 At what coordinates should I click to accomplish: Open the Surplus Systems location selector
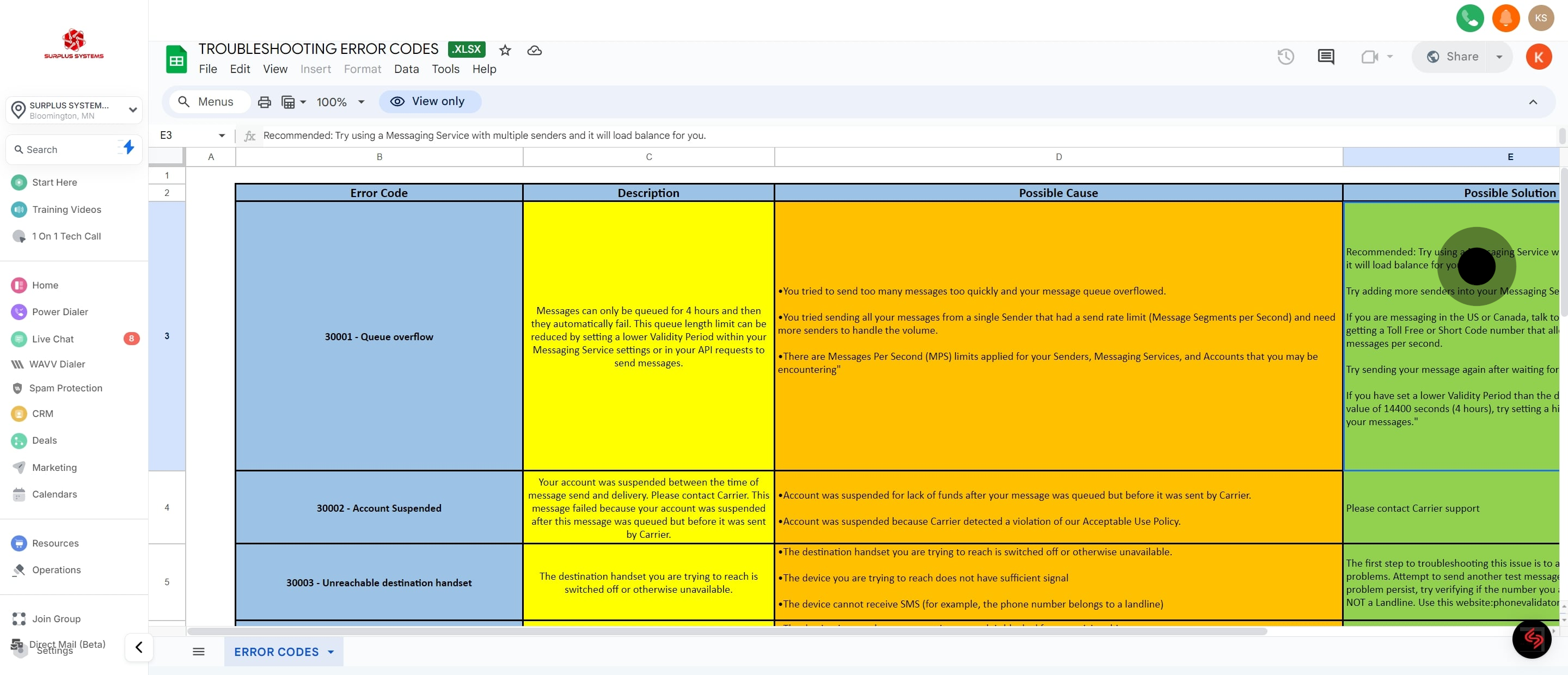click(x=73, y=110)
